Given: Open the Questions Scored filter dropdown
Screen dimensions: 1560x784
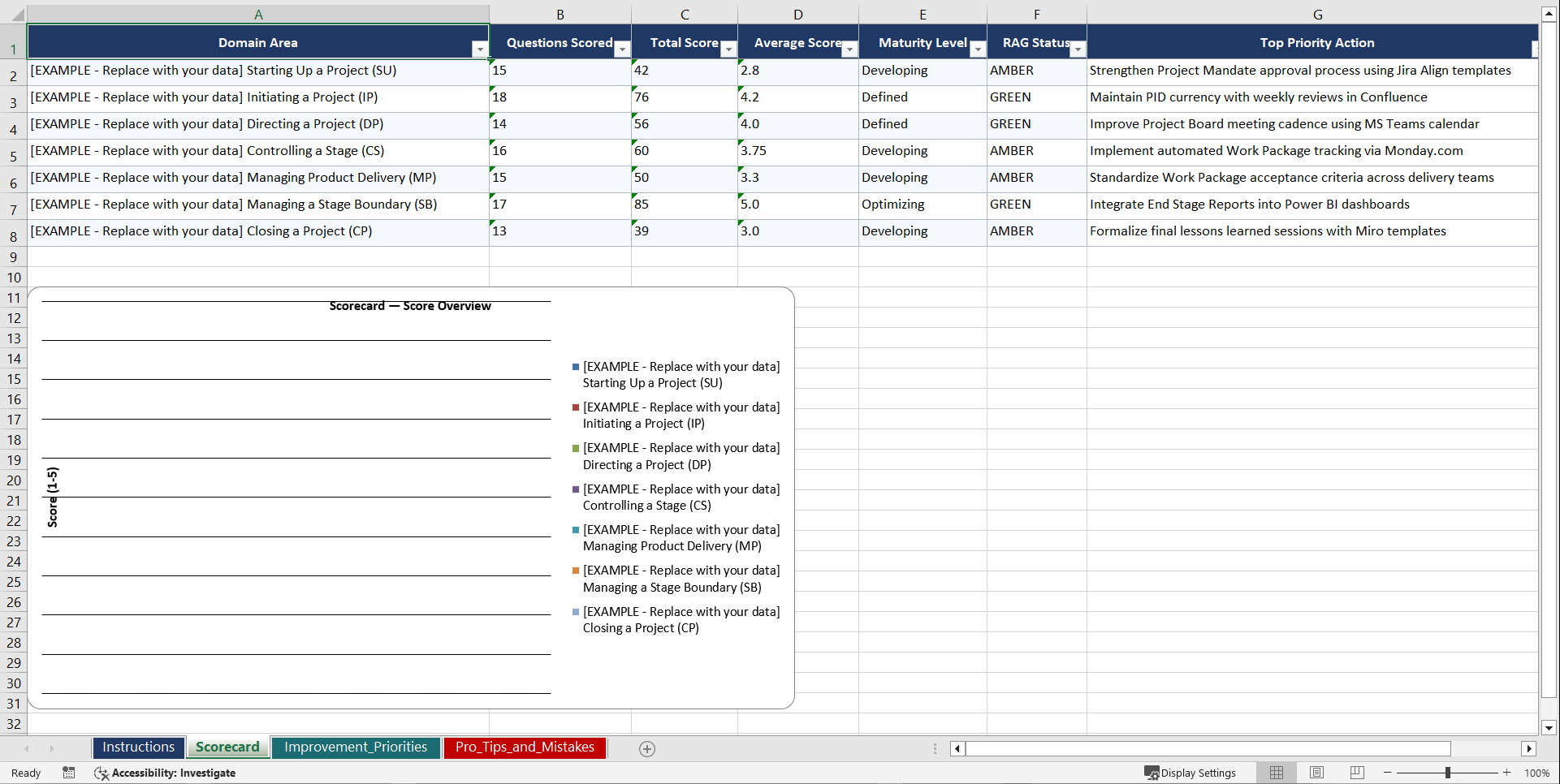Looking at the screenshot, I should tap(622, 50).
